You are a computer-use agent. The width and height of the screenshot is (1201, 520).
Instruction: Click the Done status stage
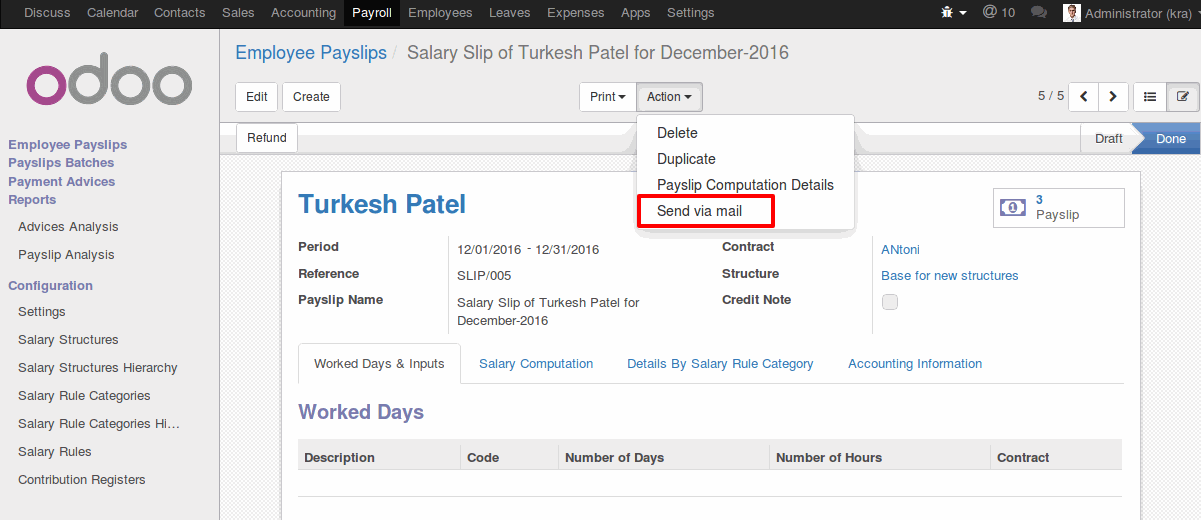tap(1170, 139)
